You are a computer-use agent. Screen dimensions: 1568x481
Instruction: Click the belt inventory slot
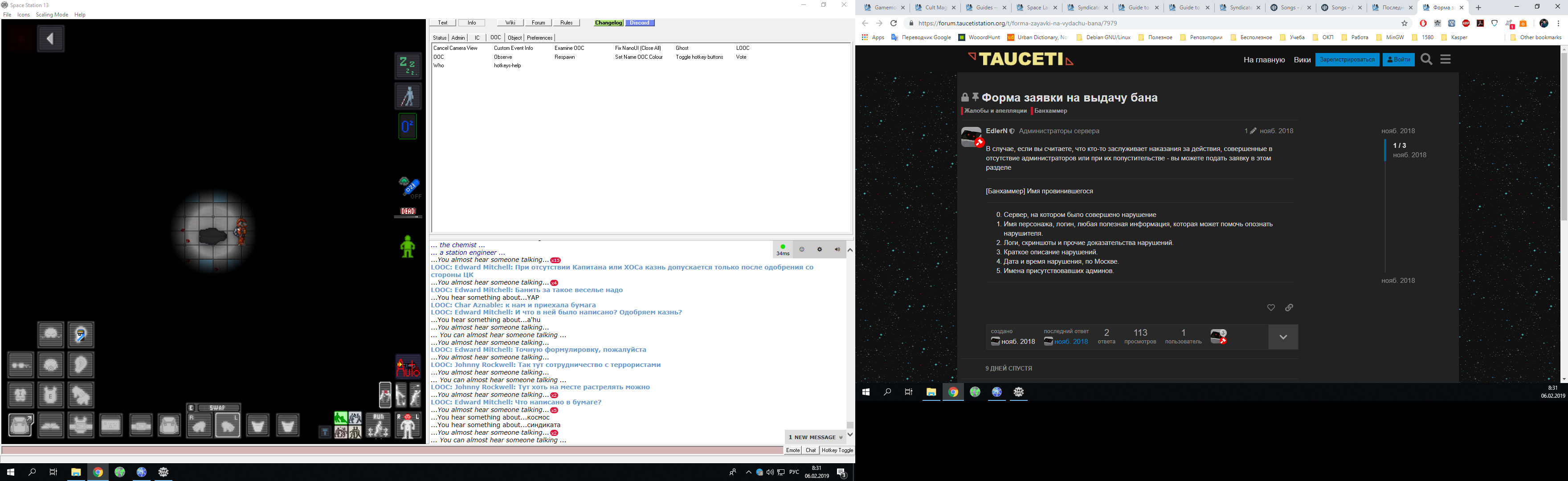coord(141,425)
